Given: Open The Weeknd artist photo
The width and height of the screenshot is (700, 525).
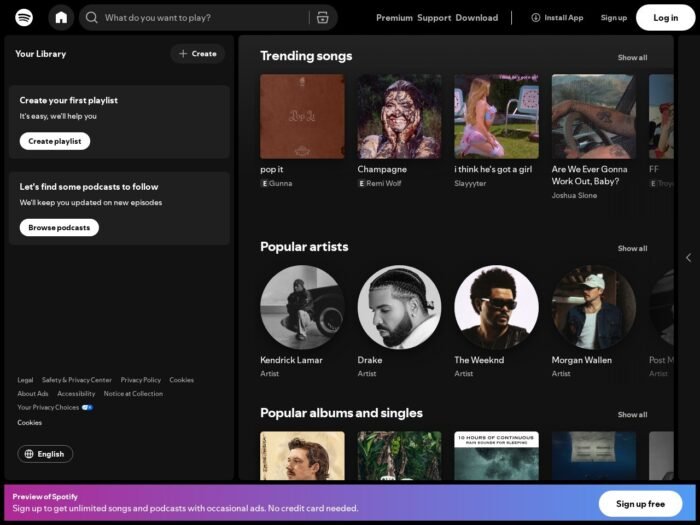Looking at the screenshot, I should coord(496,307).
